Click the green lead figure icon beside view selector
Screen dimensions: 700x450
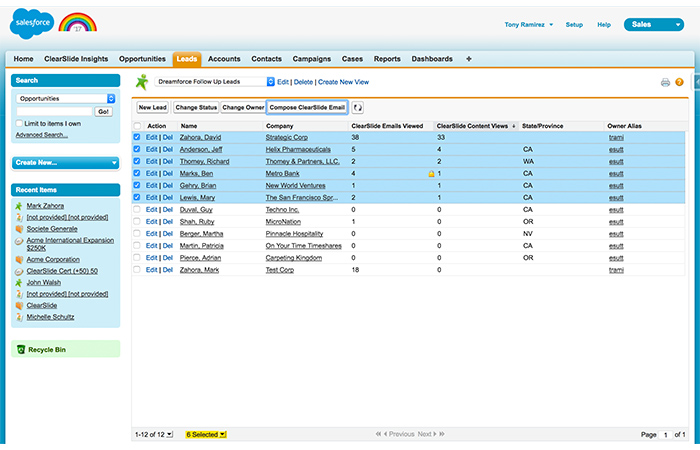pyautogui.click(x=142, y=82)
